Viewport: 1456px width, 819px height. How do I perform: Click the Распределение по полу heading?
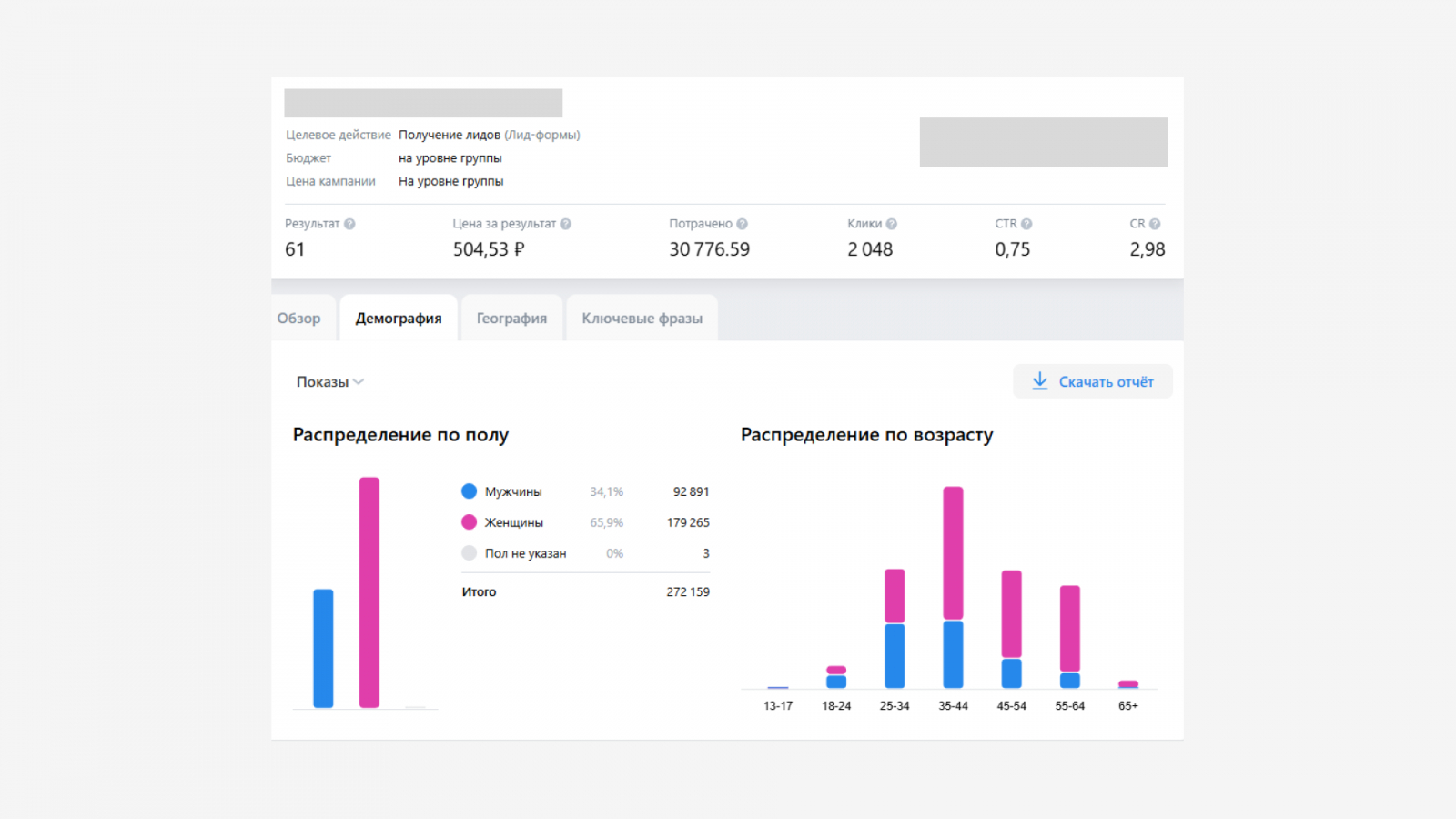click(400, 435)
